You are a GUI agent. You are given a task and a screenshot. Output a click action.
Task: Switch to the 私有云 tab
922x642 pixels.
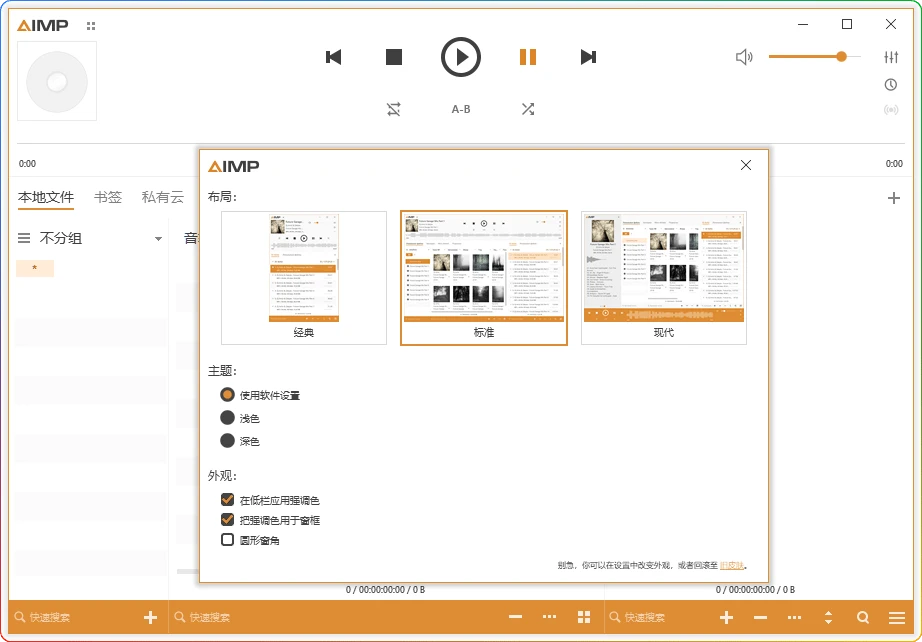pyautogui.click(x=162, y=197)
